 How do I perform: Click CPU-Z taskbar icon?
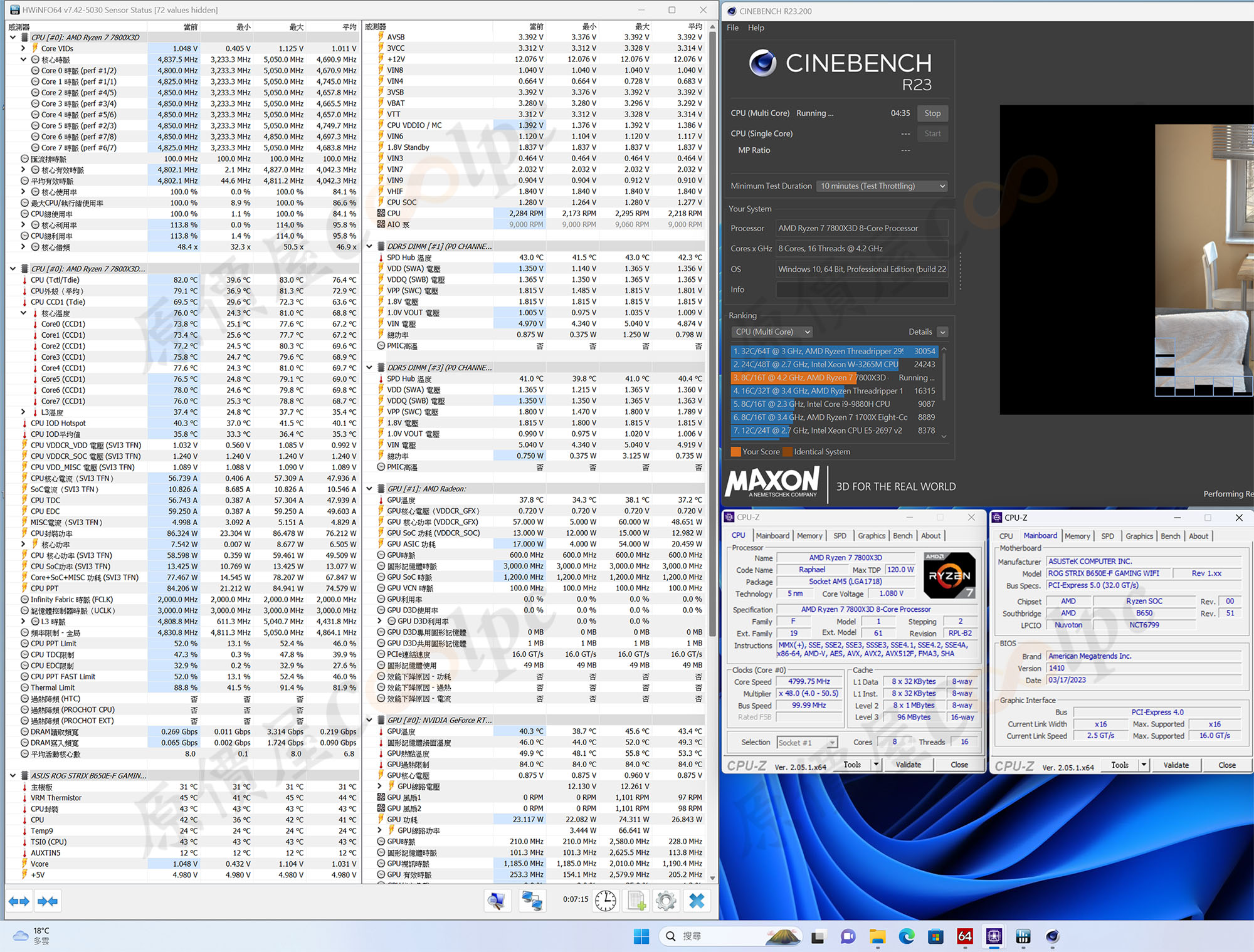click(994, 936)
